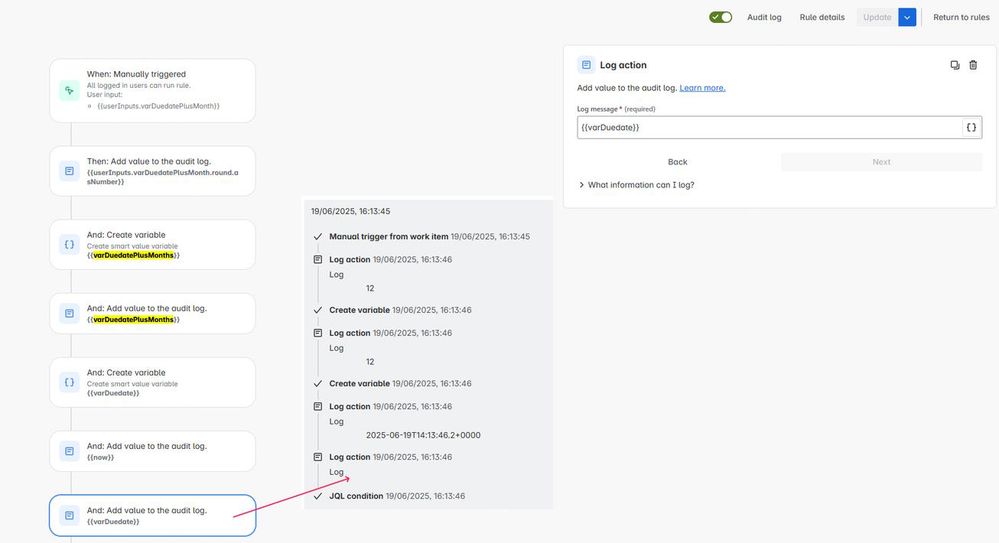Toggle the rule enabled switch
Image resolution: width=999 pixels, height=543 pixels.
pyautogui.click(x=720, y=17)
